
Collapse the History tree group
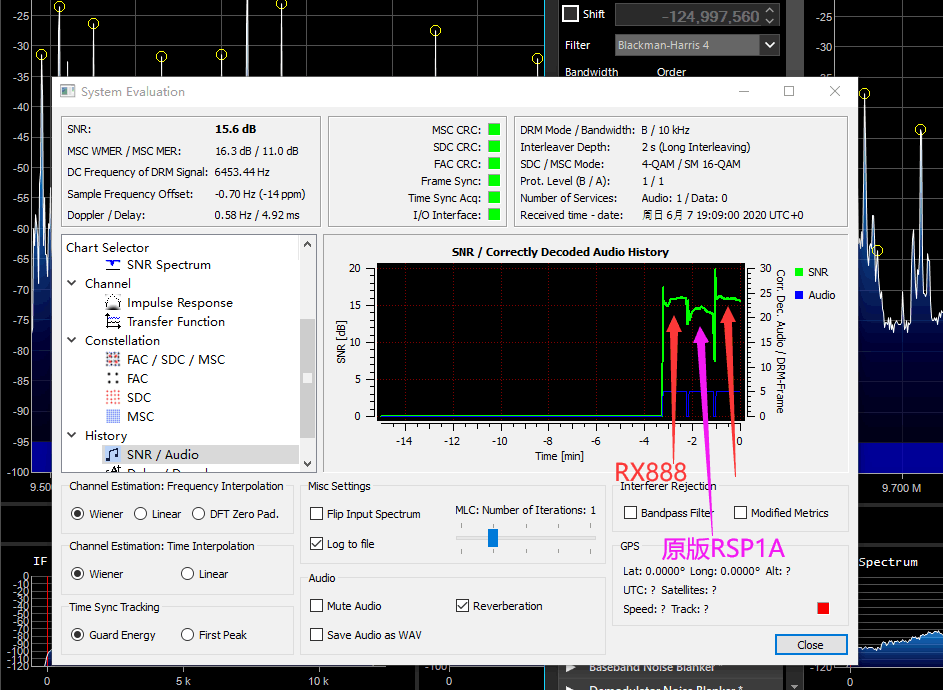click(x=73, y=436)
